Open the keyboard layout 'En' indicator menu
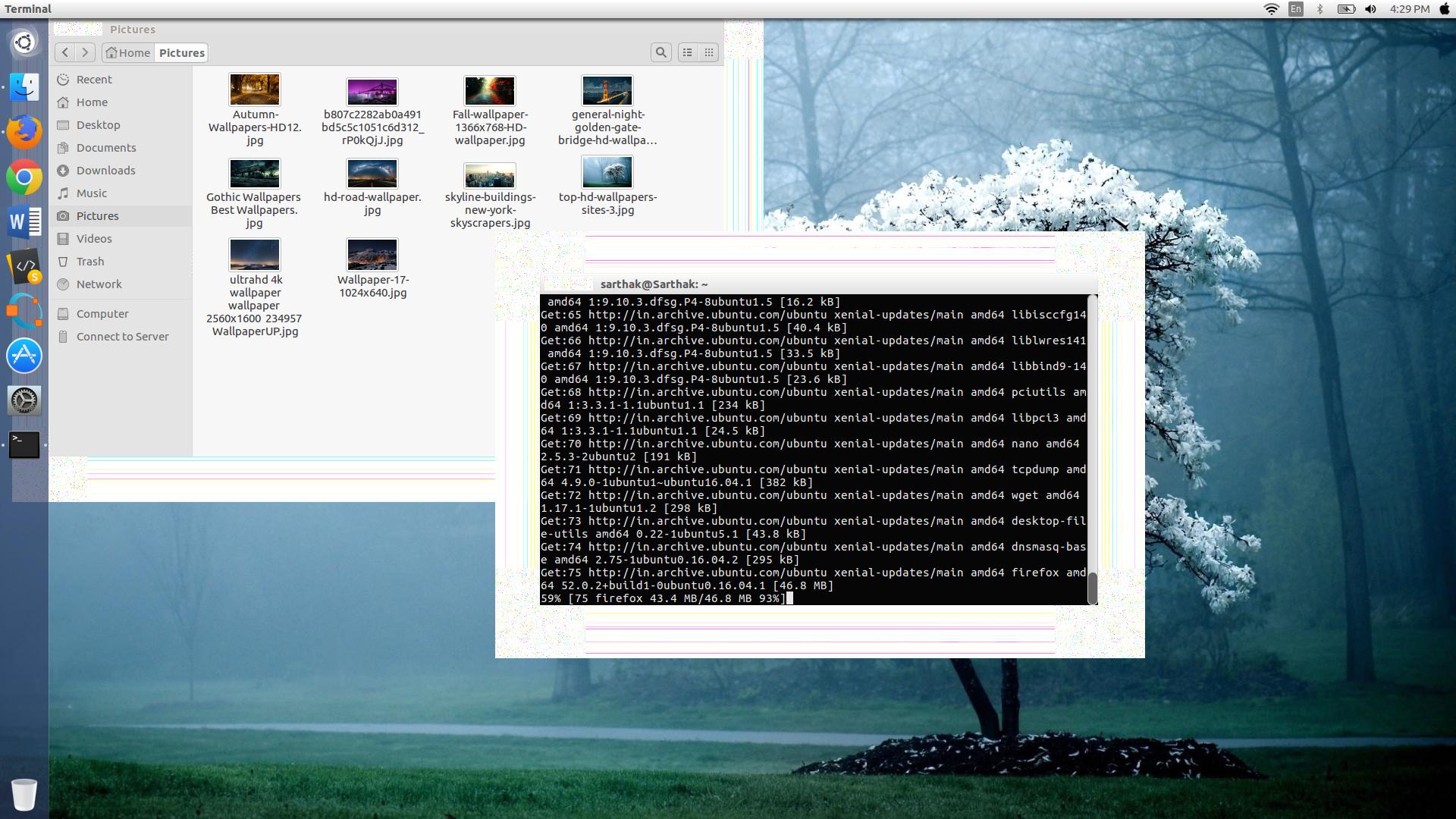 pyautogui.click(x=1295, y=9)
